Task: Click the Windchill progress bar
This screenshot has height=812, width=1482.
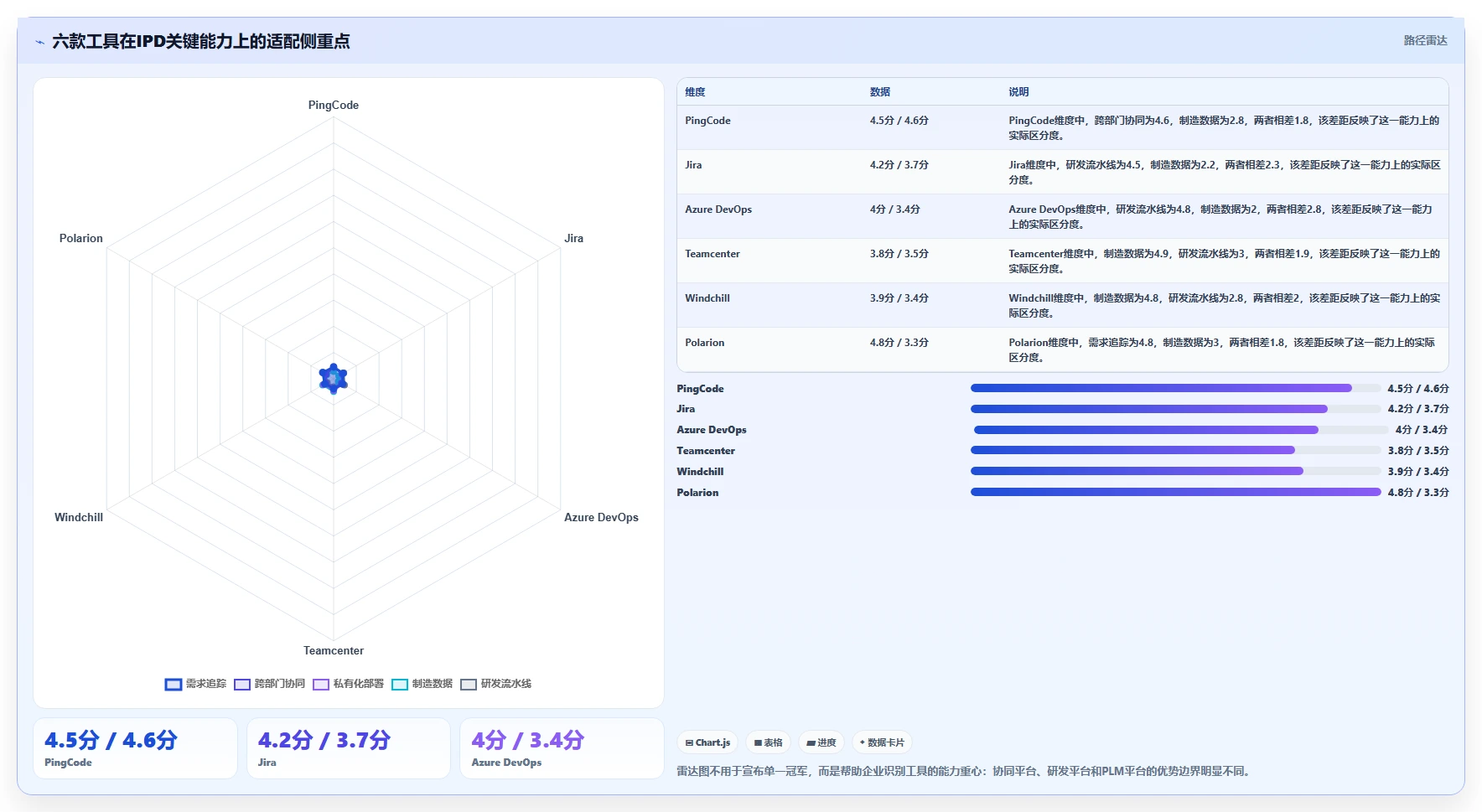Action: pos(1175,471)
